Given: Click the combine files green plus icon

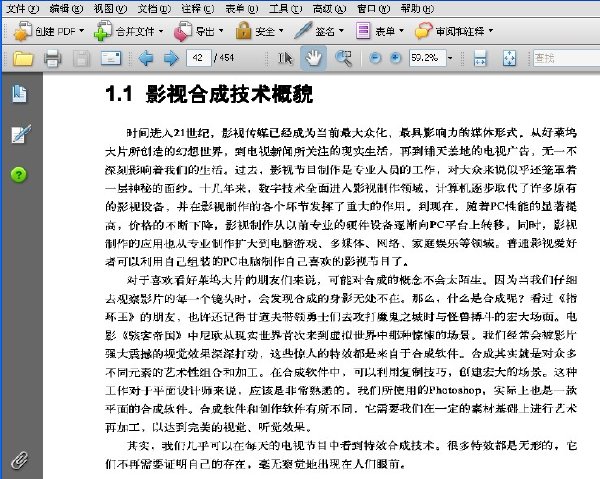Looking at the screenshot, I should click(x=103, y=31).
